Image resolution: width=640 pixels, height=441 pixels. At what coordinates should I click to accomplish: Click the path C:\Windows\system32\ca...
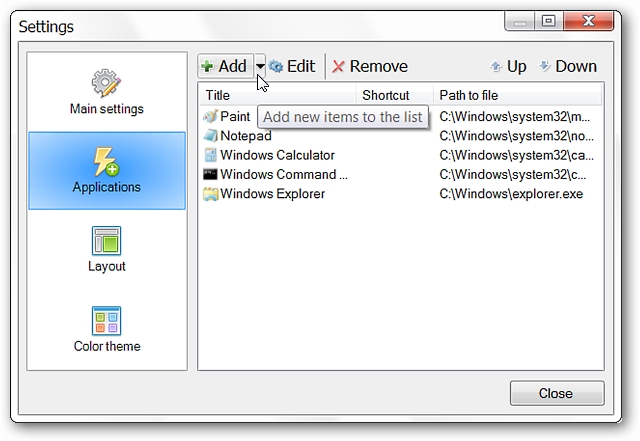(516, 155)
